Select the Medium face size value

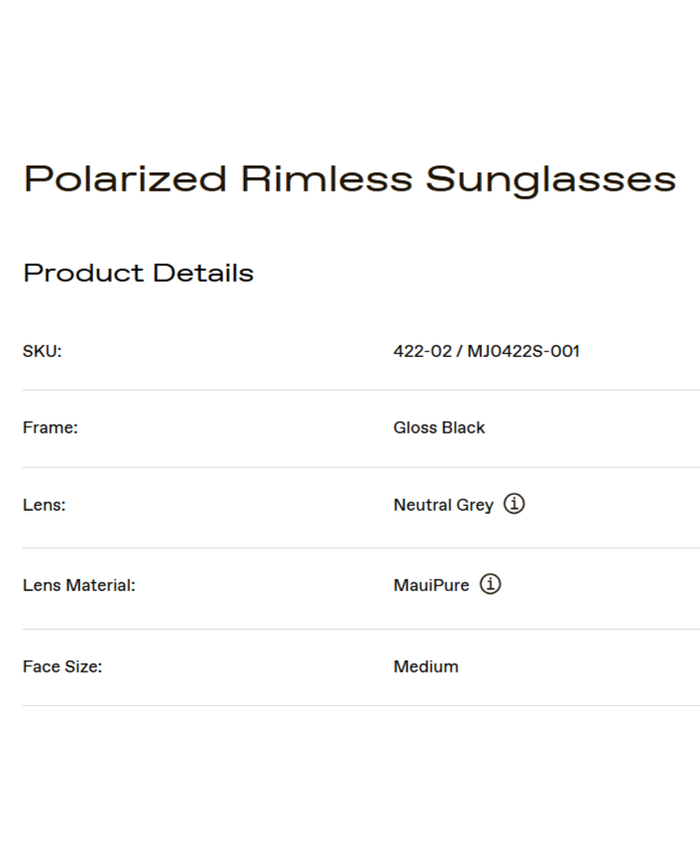(426, 666)
